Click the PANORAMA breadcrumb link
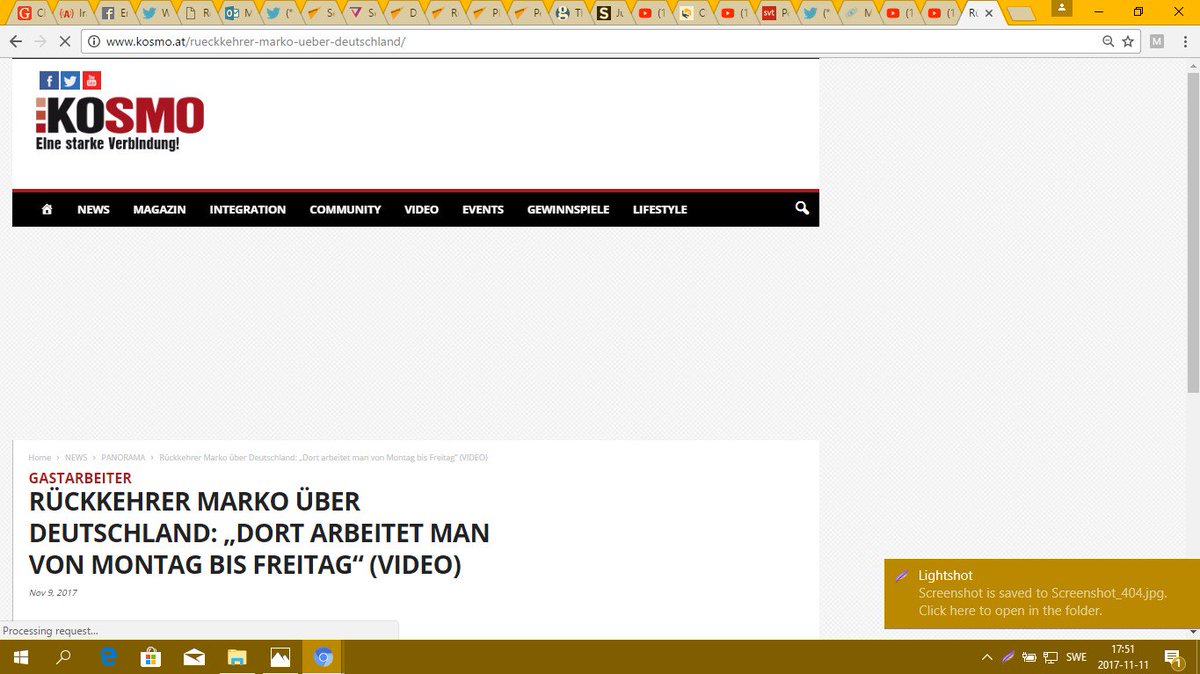This screenshot has height=674, width=1200. coord(122,457)
